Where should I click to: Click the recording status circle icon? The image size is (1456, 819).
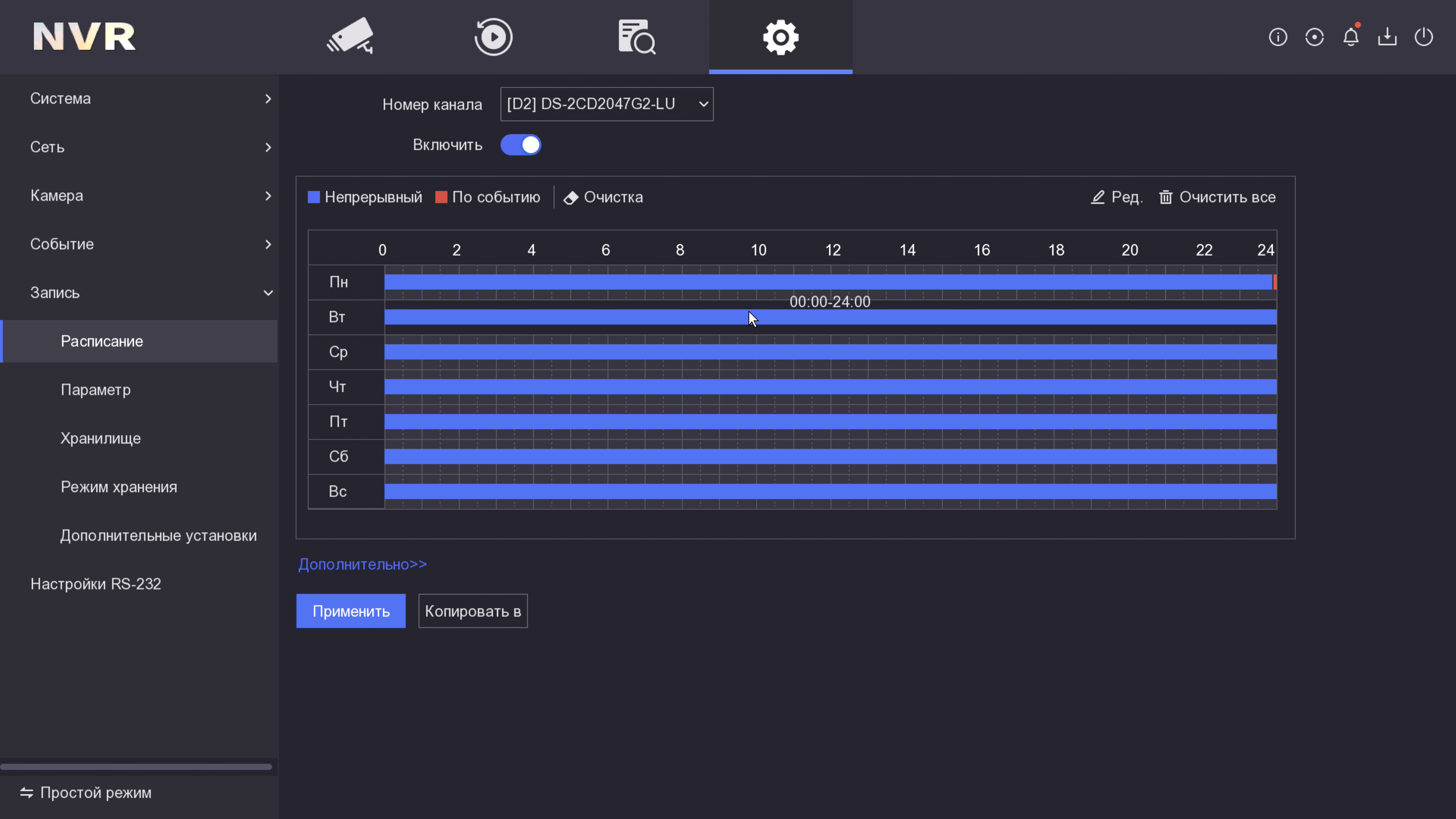(x=1314, y=37)
